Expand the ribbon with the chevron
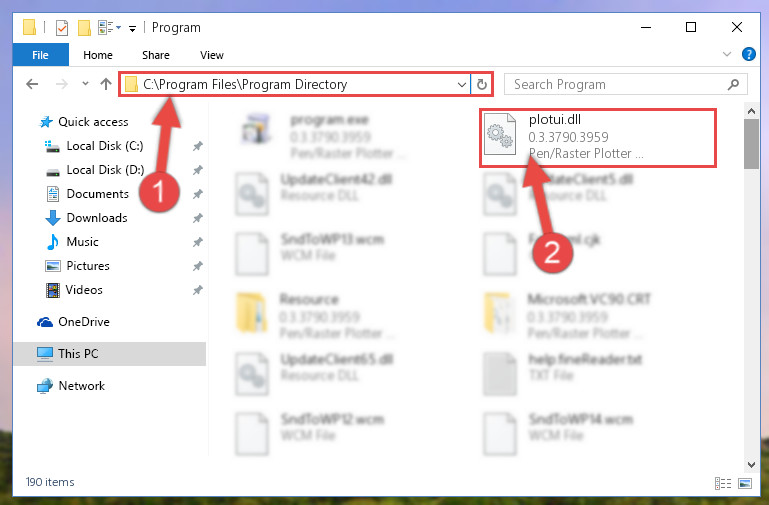 click(x=727, y=54)
